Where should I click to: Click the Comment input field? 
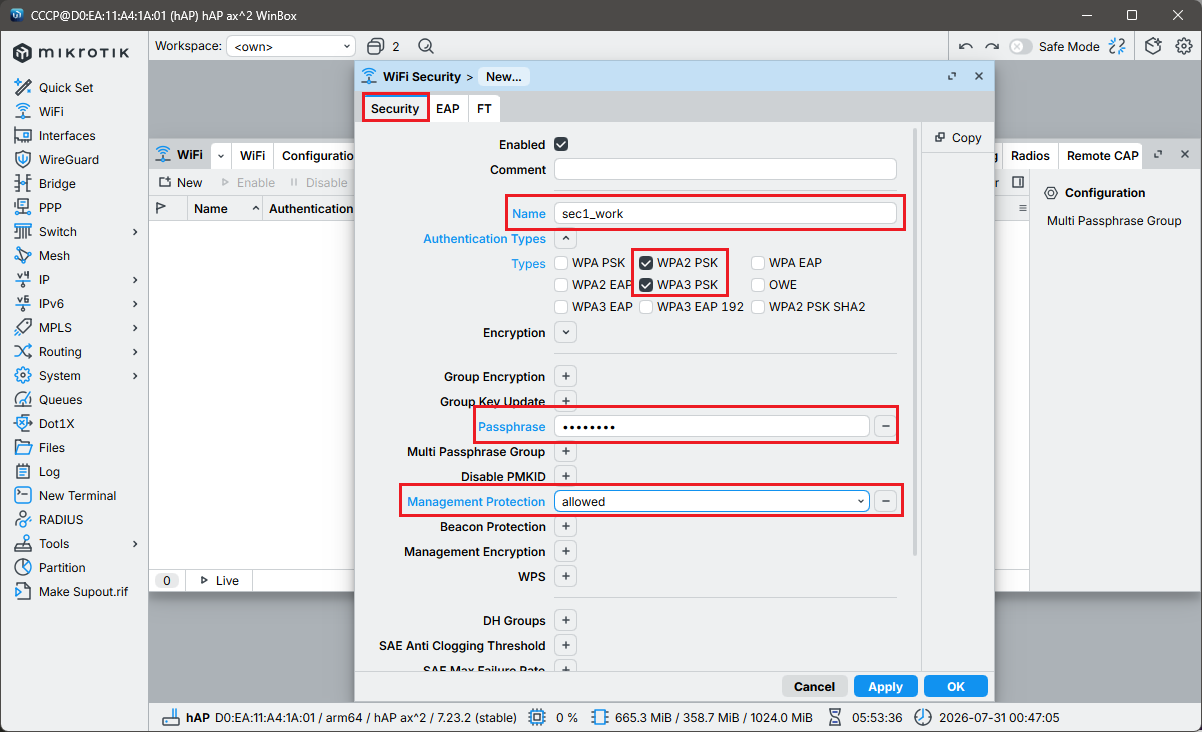725,169
